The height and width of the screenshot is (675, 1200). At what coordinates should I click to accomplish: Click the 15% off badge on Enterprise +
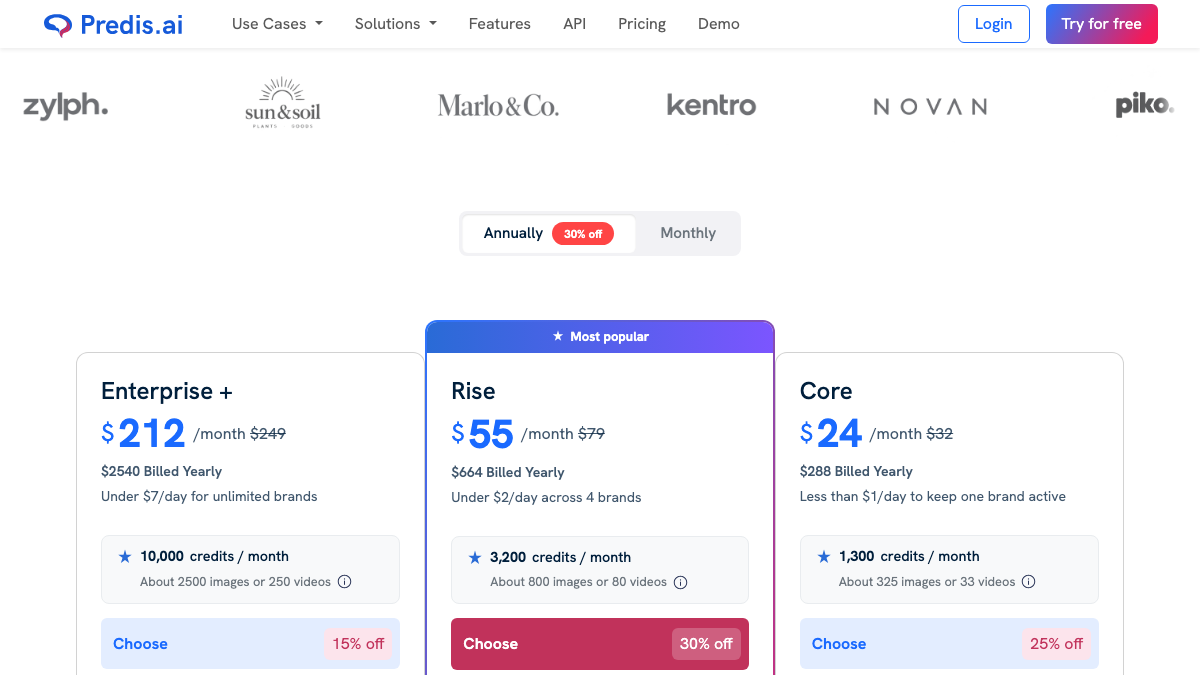358,644
